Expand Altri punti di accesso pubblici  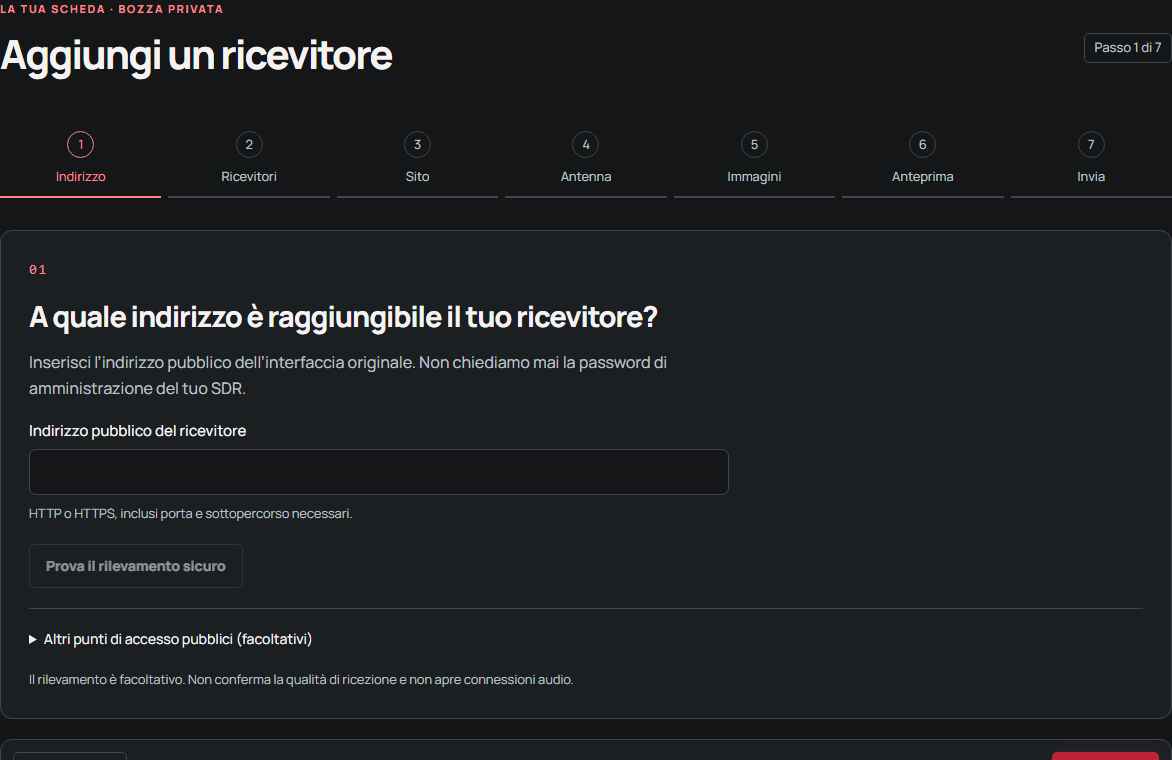(x=170, y=639)
